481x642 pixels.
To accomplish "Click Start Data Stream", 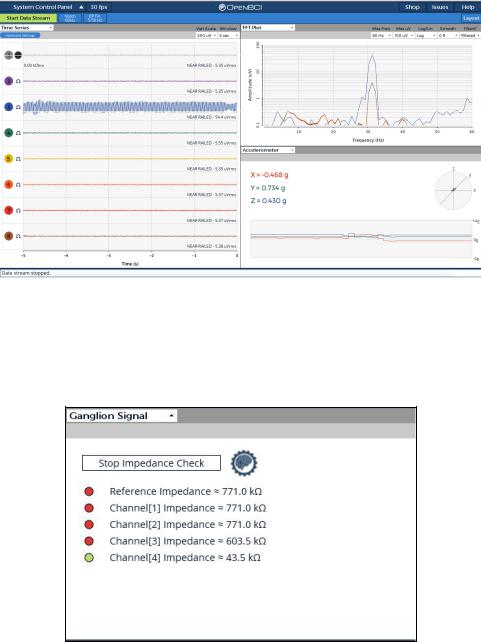I will pyautogui.click(x=28, y=18).
